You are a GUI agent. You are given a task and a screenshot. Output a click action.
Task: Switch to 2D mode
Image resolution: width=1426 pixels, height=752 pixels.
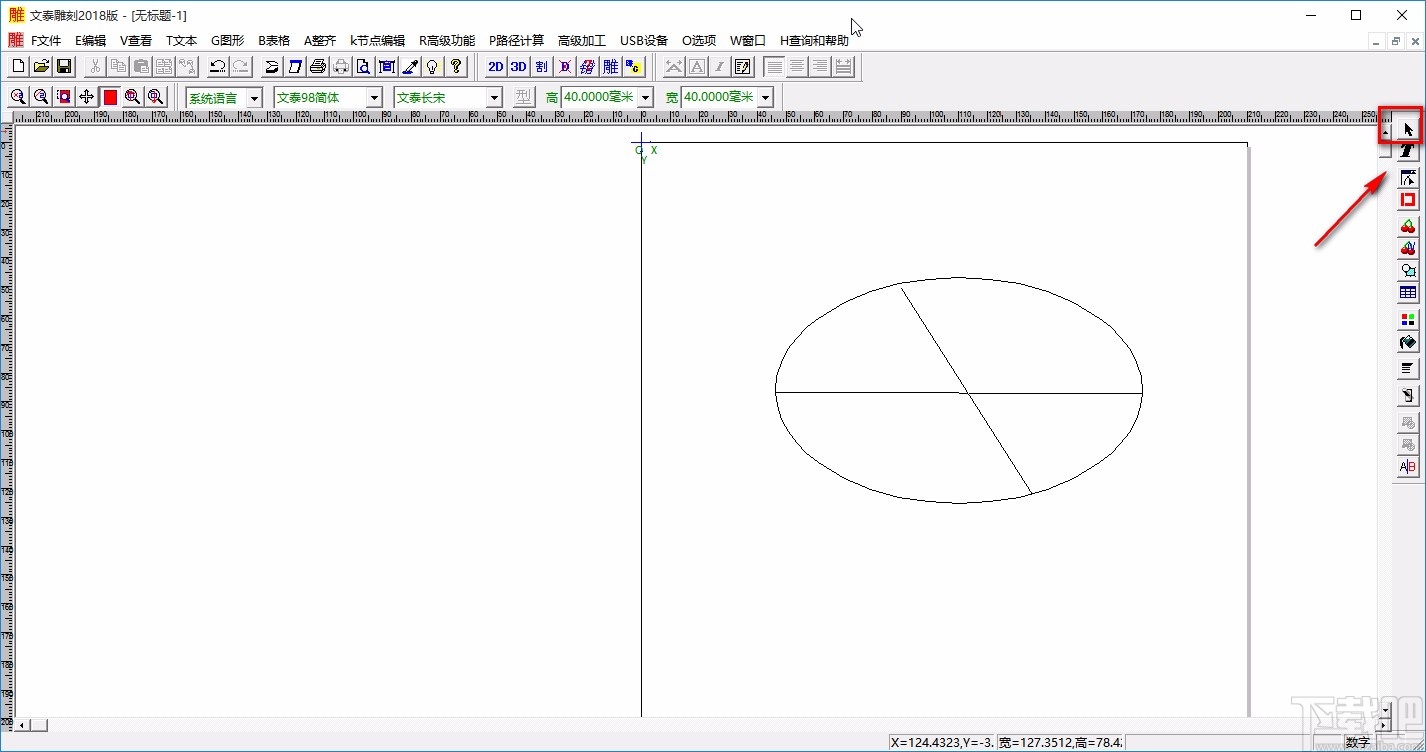[495, 67]
